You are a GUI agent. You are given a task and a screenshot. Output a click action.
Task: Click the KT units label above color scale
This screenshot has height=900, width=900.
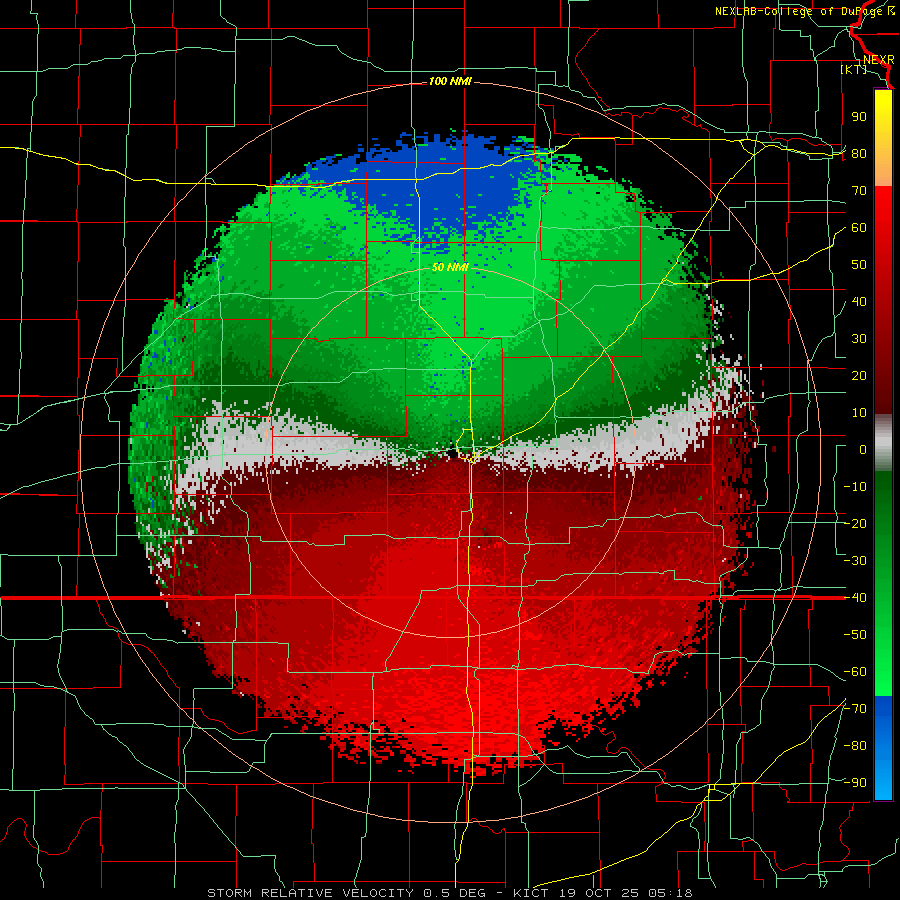coord(853,69)
